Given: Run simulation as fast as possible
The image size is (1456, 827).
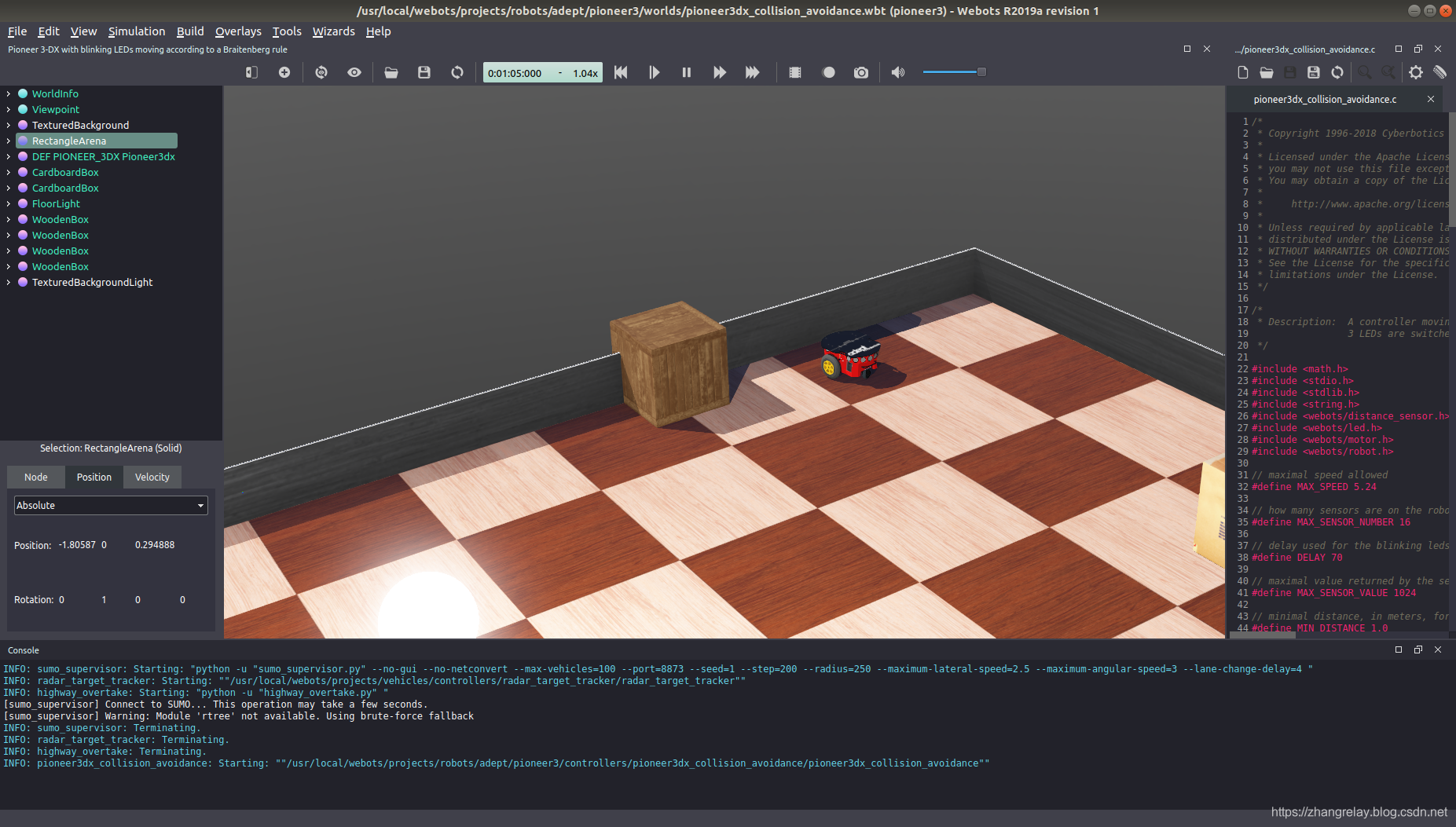Looking at the screenshot, I should (x=753, y=72).
